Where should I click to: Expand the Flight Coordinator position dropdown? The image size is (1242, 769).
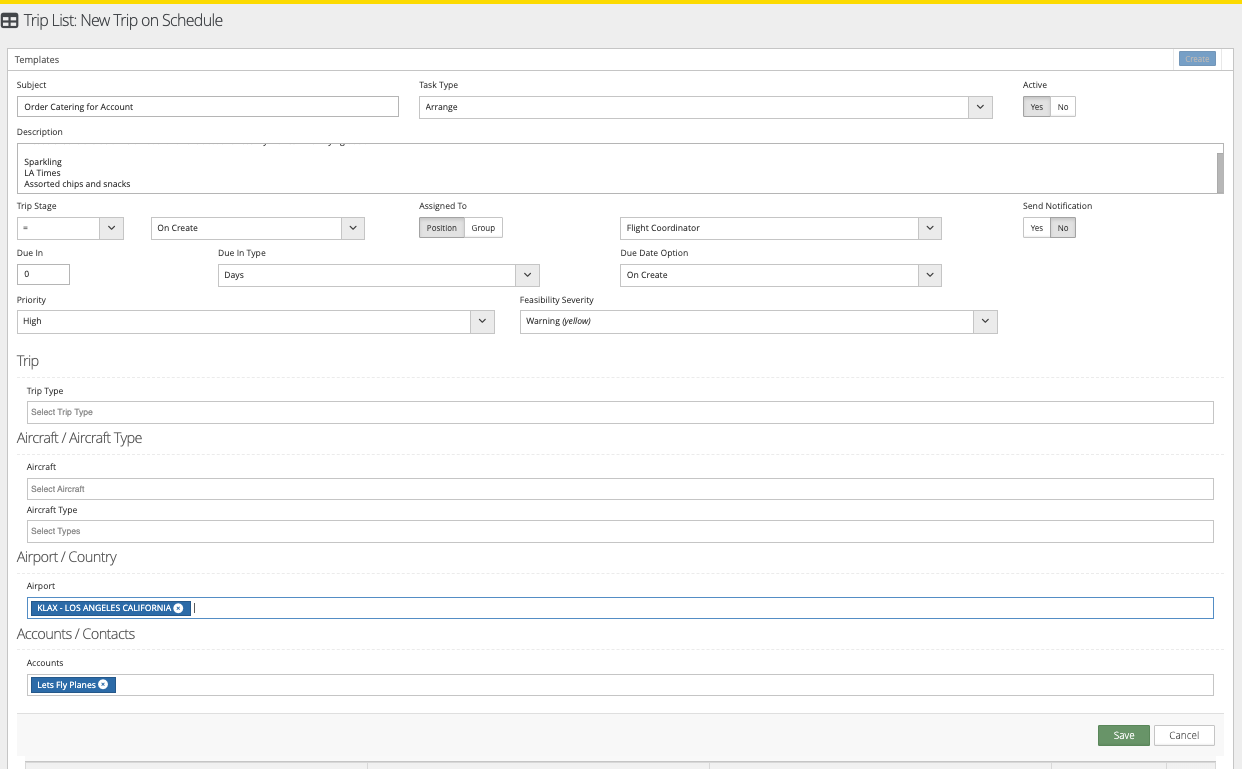pyautogui.click(x=930, y=228)
